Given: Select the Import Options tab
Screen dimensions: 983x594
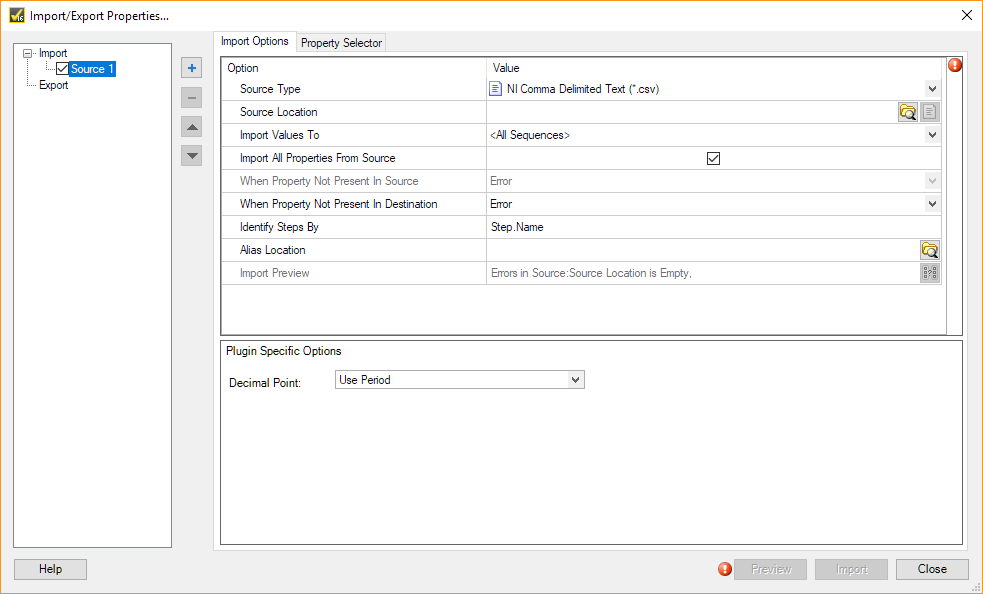Looking at the screenshot, I should [x=255, y=41].
